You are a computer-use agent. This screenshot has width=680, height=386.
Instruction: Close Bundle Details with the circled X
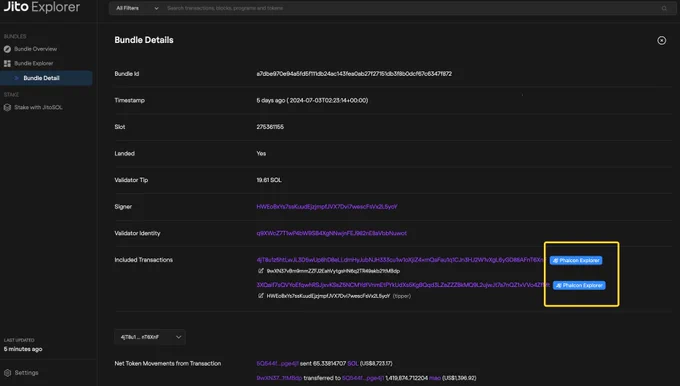661,40
